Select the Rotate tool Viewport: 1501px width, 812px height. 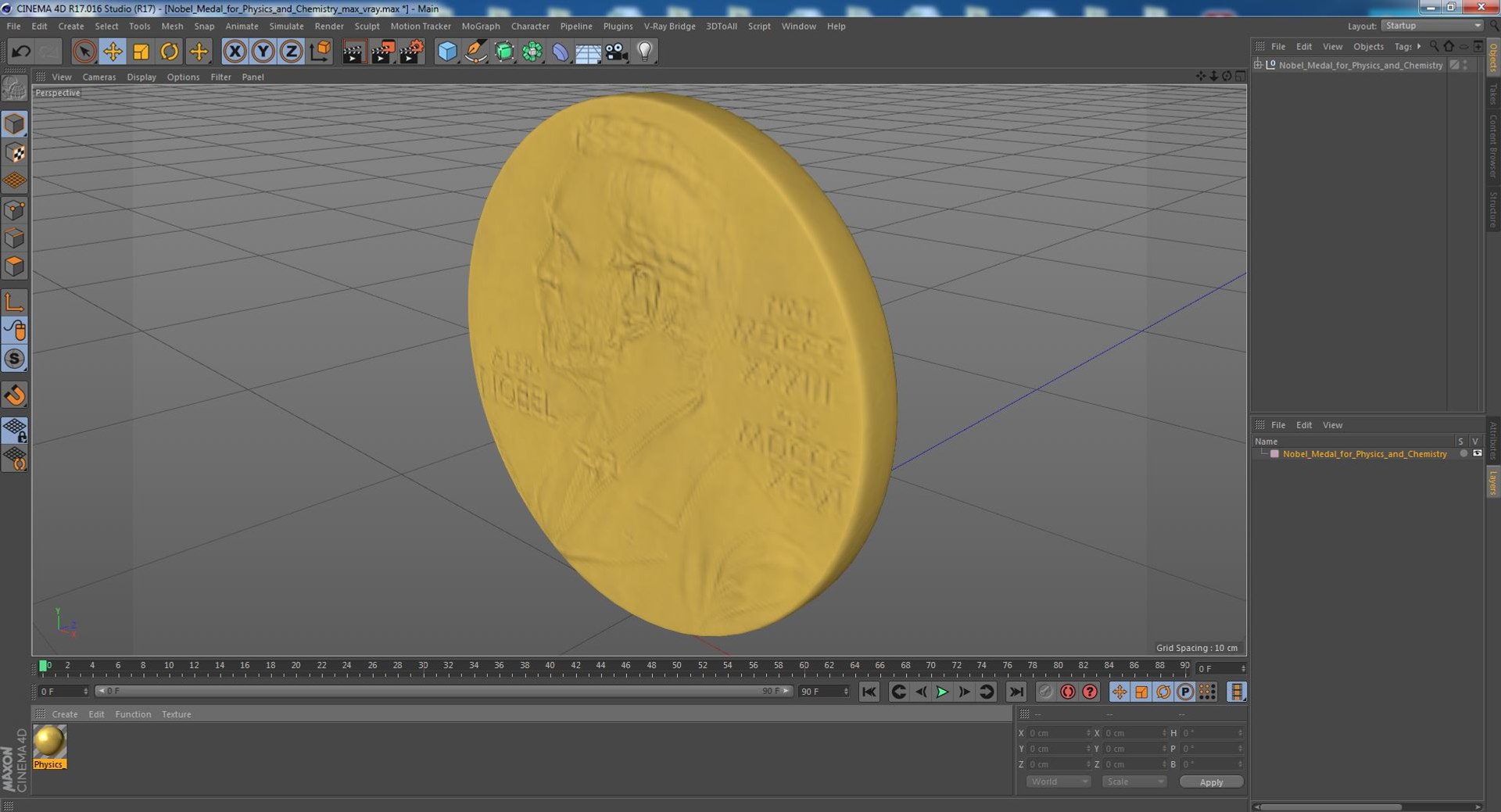[x=169, y=52]
